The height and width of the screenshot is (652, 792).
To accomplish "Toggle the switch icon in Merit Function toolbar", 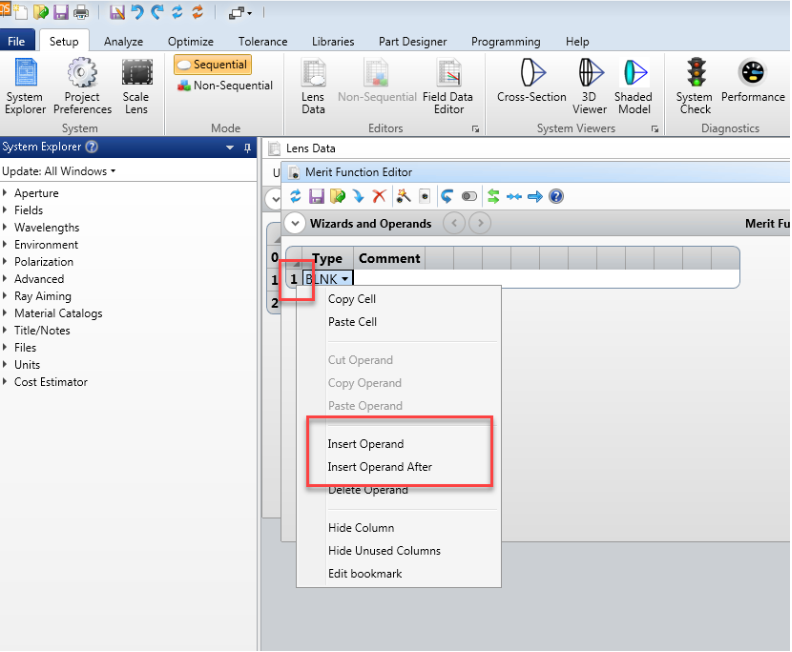I will click(x=469, y=196).
